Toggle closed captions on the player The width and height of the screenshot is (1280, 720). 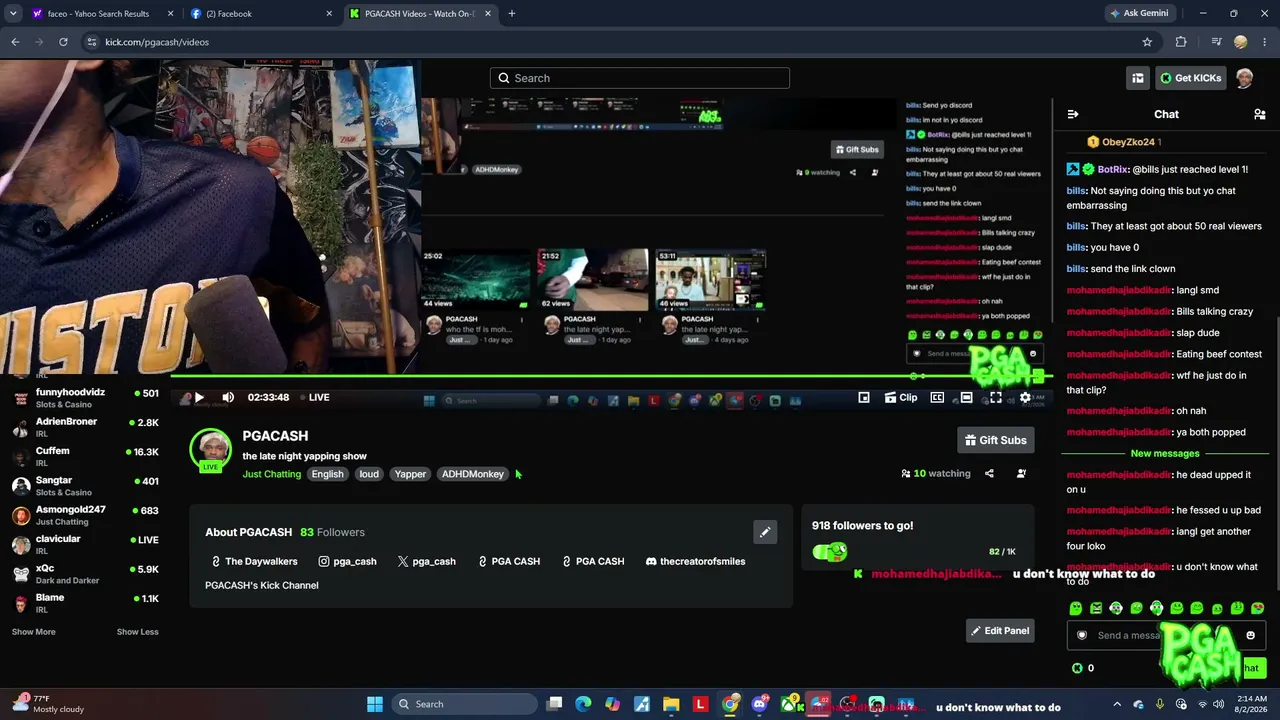point(937,397)
